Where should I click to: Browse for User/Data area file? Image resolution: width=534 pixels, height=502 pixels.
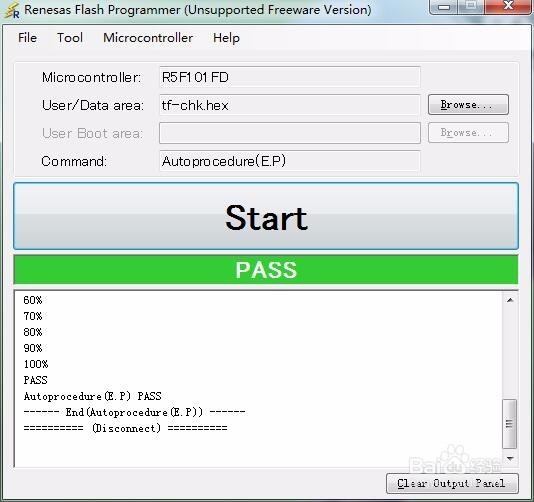[468, 105]
